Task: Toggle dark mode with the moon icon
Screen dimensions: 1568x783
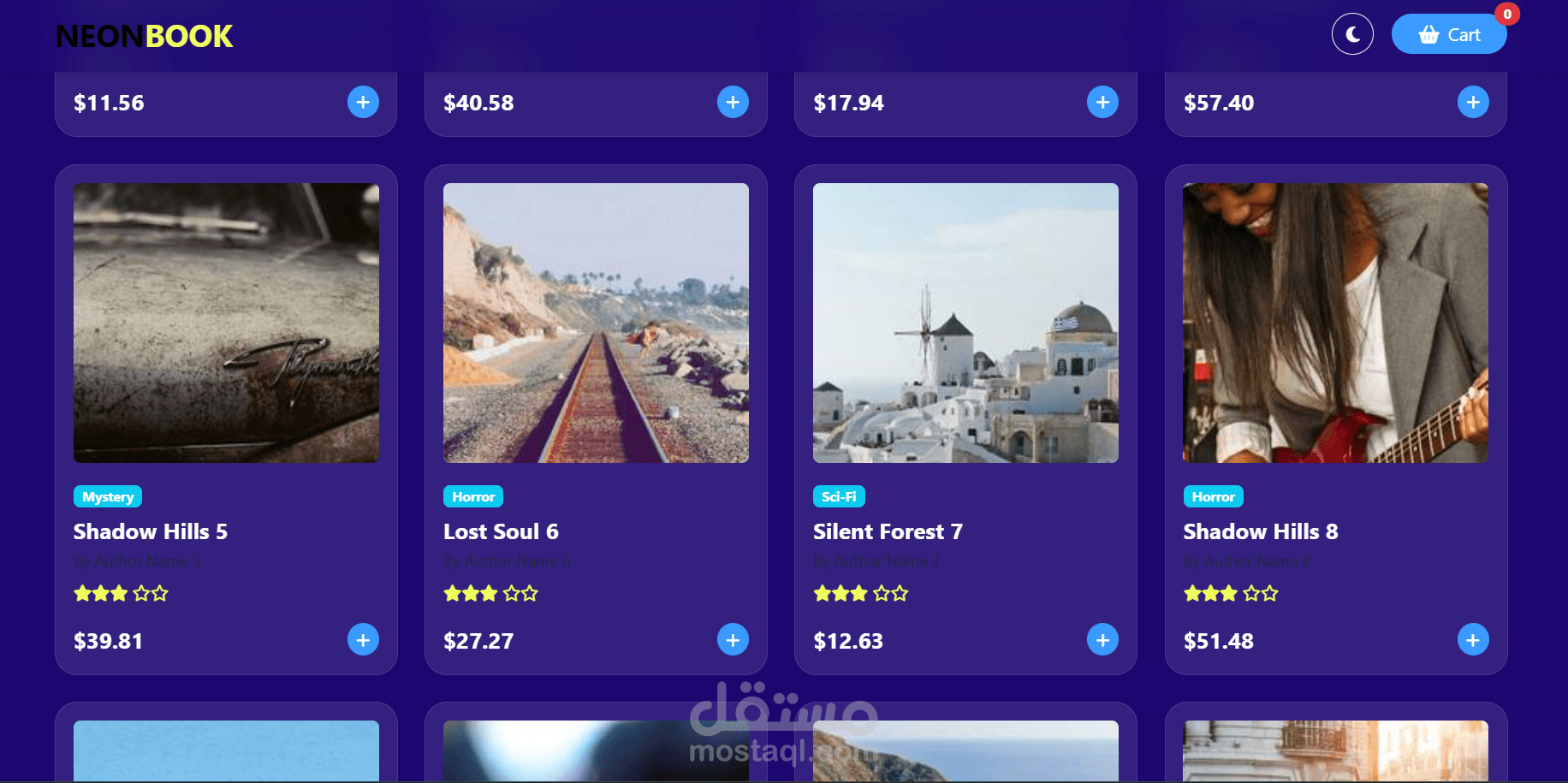Action: (x=1352, y=34)
